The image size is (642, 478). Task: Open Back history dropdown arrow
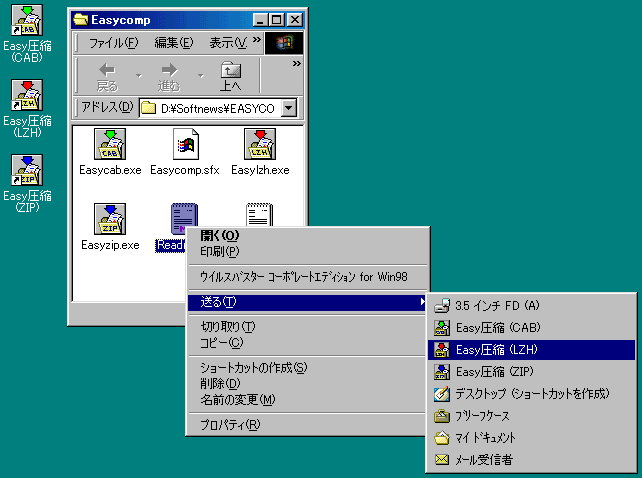coord(139,76)
